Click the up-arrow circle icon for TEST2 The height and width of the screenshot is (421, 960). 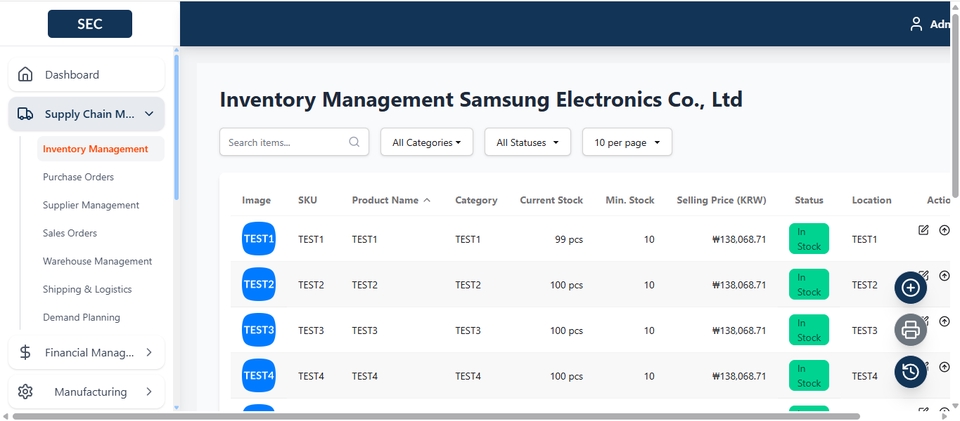(945, 275)
